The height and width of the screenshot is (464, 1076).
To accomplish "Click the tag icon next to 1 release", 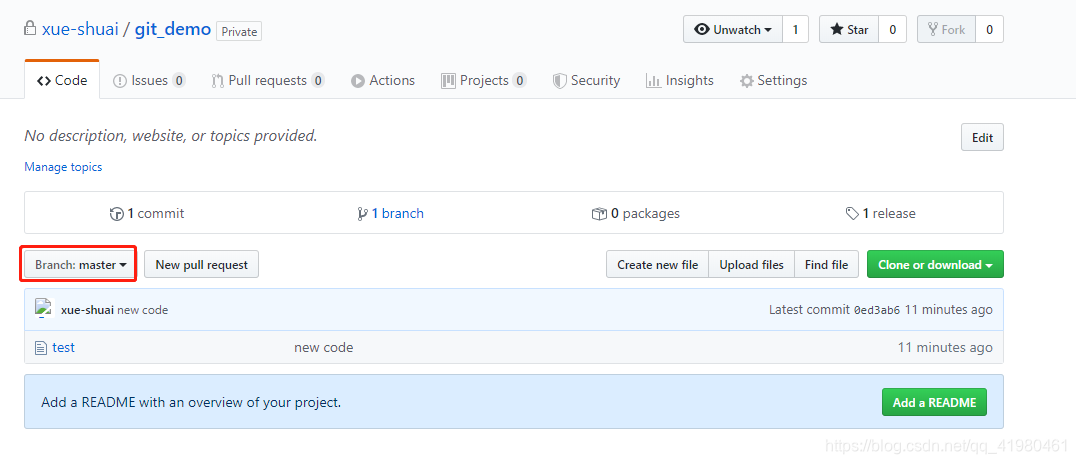I will point(852,214).
